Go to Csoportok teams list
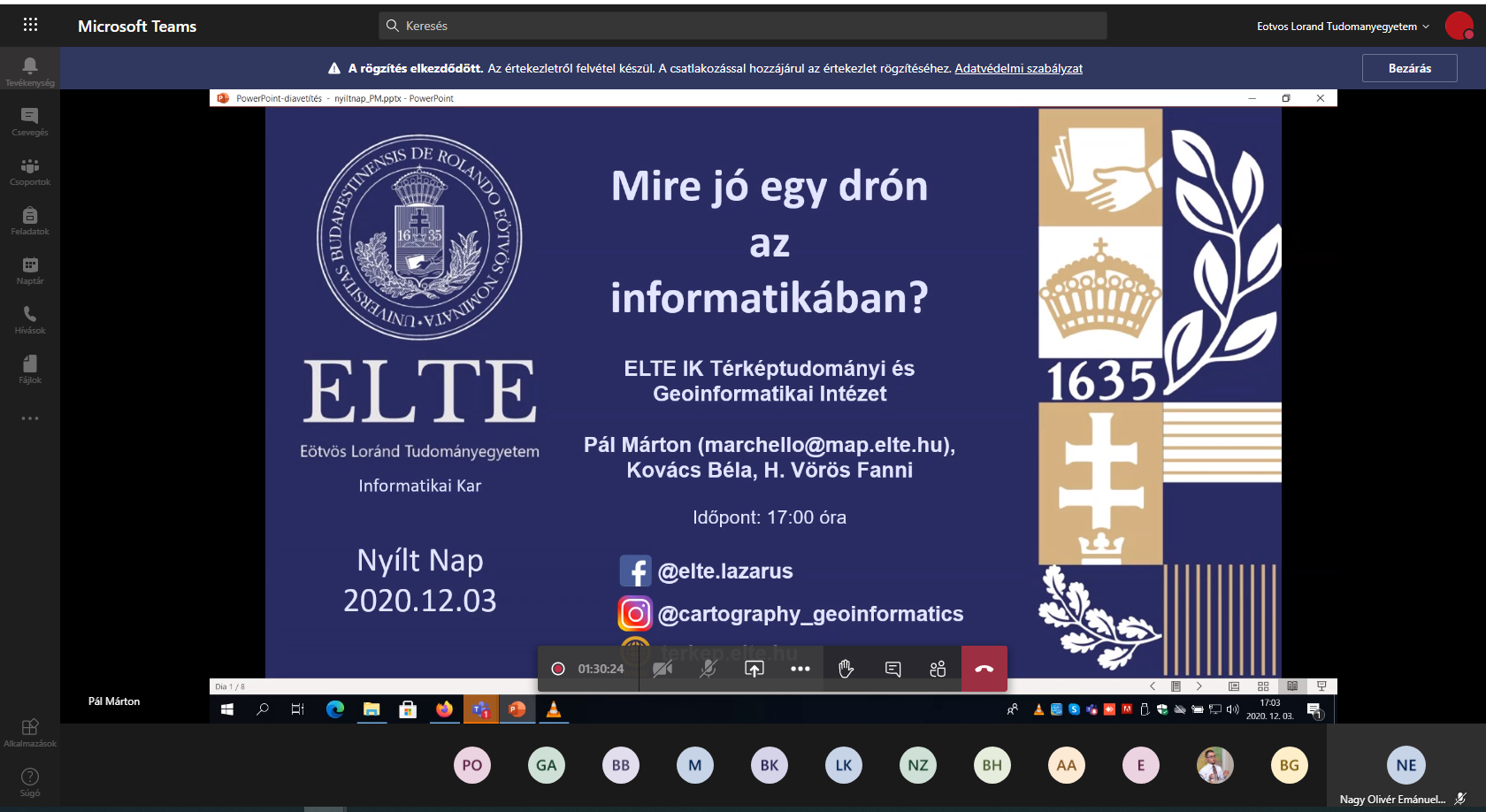The height and width of the screenshot is (812, 1486). click(x=30, y=171)
